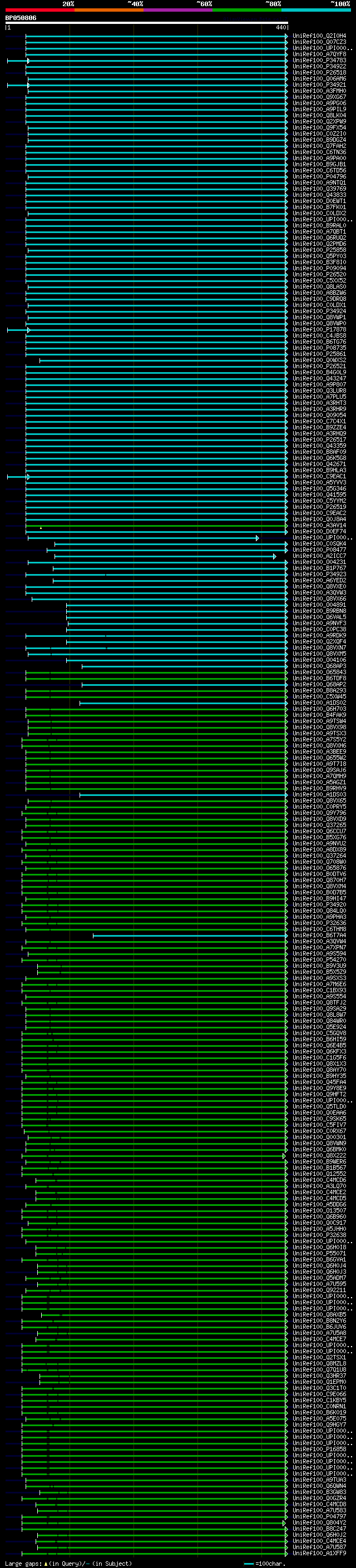Select the UniRef100_P17878 label
This screenshot has width=356, height=1568.
pyautogui.click(x=319, y=329)
